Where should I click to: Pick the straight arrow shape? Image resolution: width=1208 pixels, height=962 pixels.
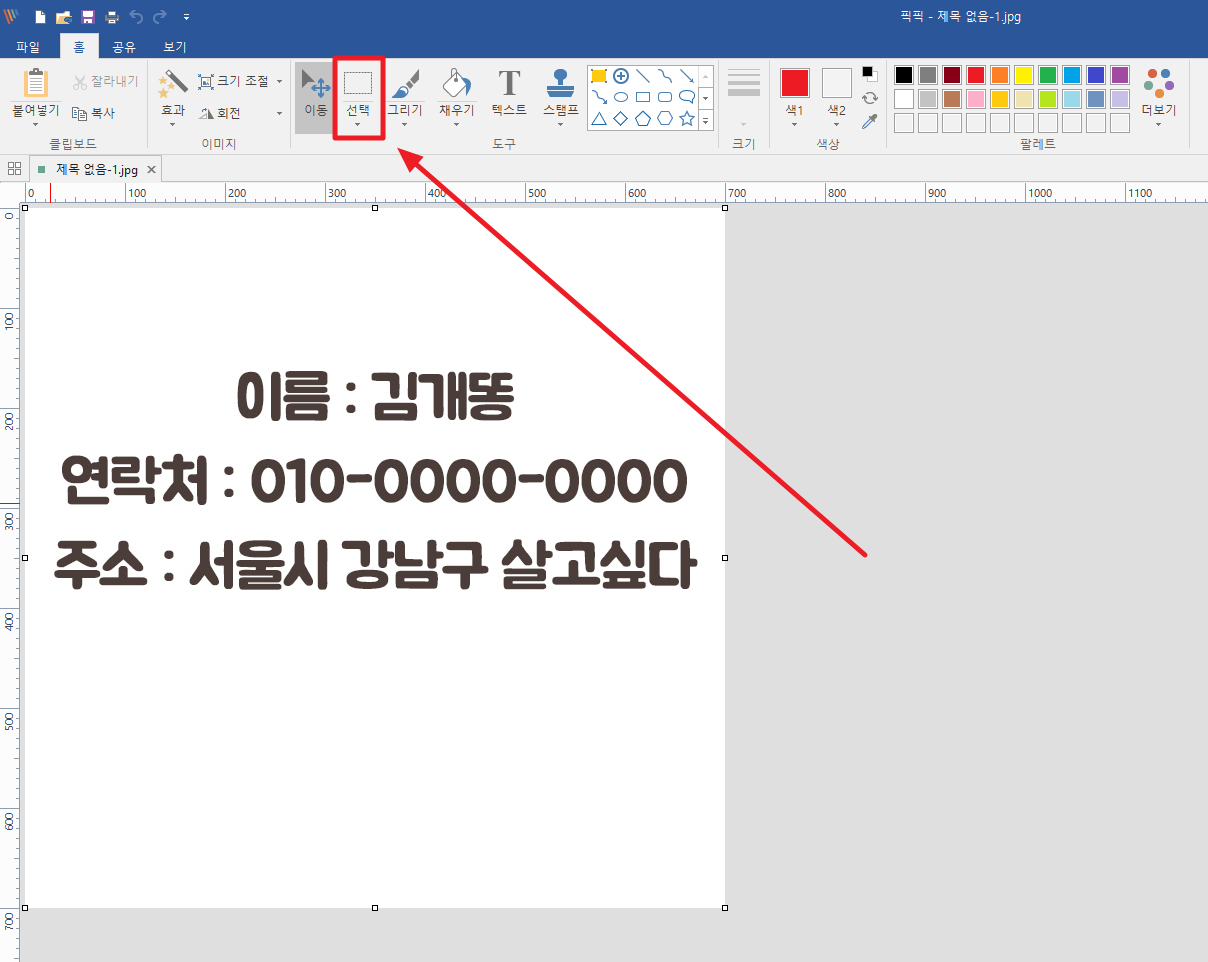(687, 75)
